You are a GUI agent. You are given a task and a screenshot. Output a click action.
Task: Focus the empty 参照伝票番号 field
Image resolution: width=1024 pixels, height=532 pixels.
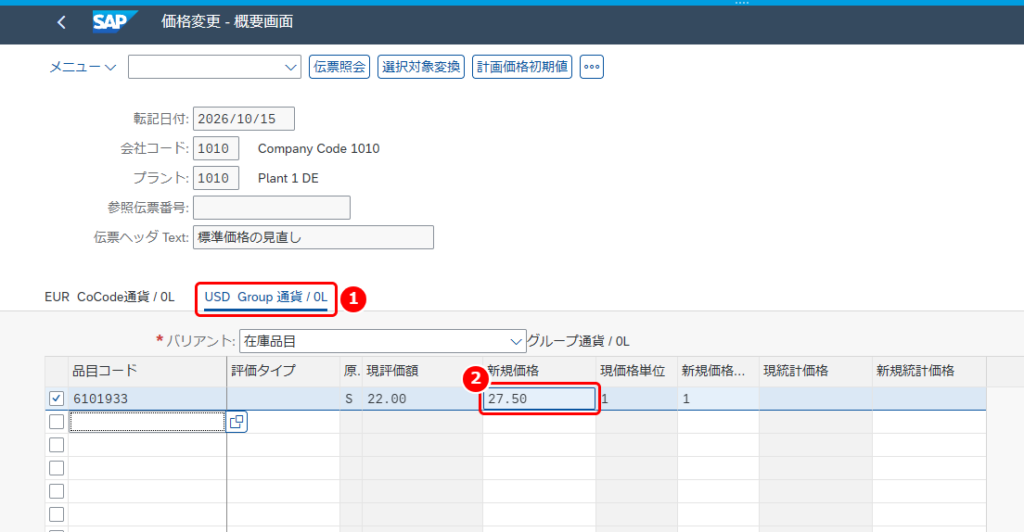(x=272, y=208)
